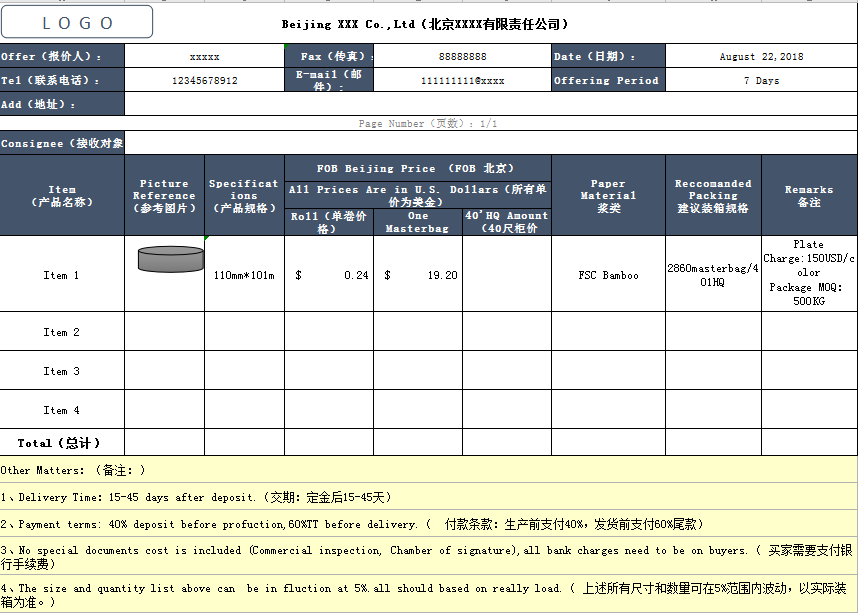Select the 'Fax（传真）' label cell
This screenshot has height=613, width=858.
tap(329, 56)
